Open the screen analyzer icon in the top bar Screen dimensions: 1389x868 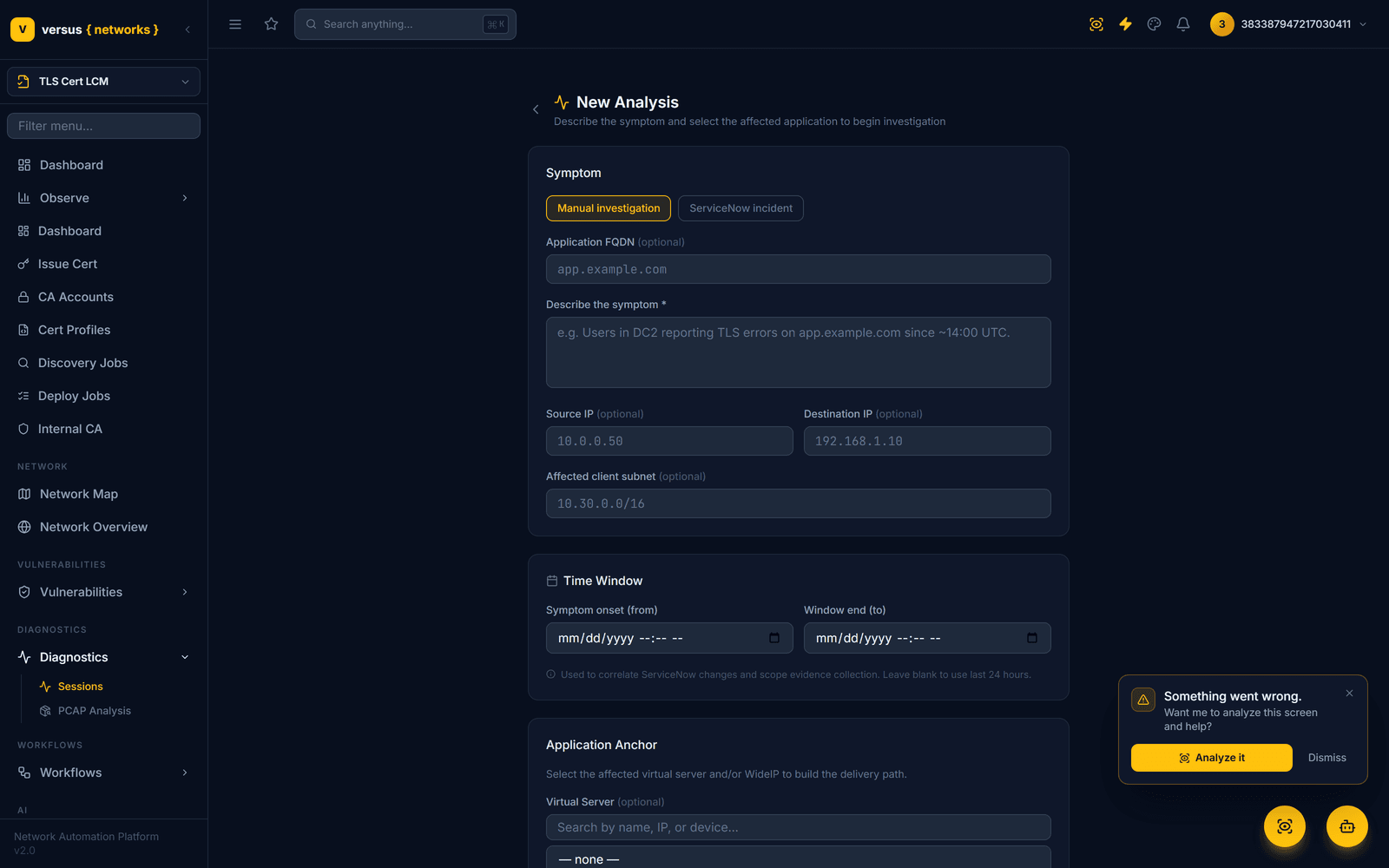tap(1096, 24)
